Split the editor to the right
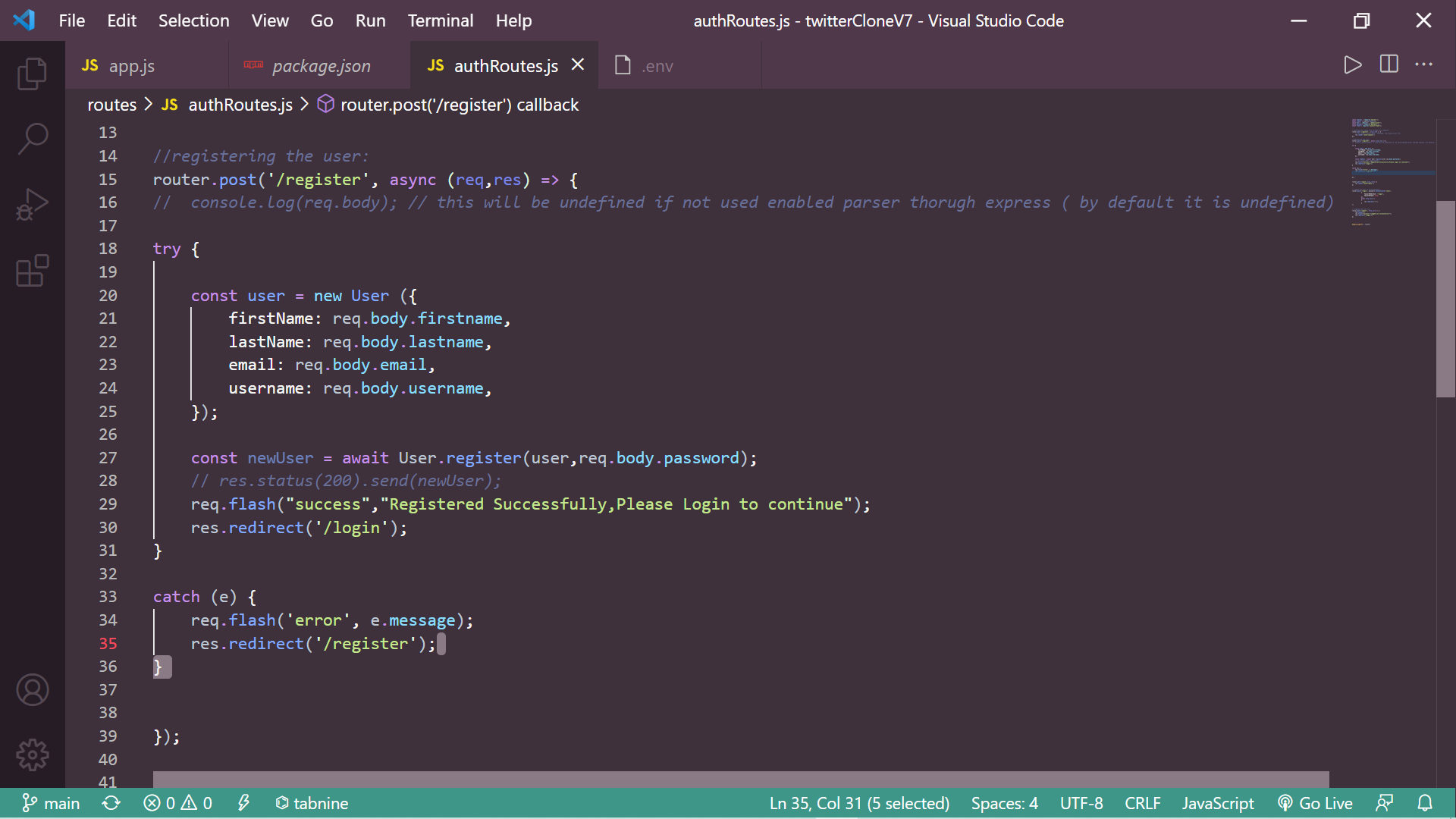 pos(1389,65)
